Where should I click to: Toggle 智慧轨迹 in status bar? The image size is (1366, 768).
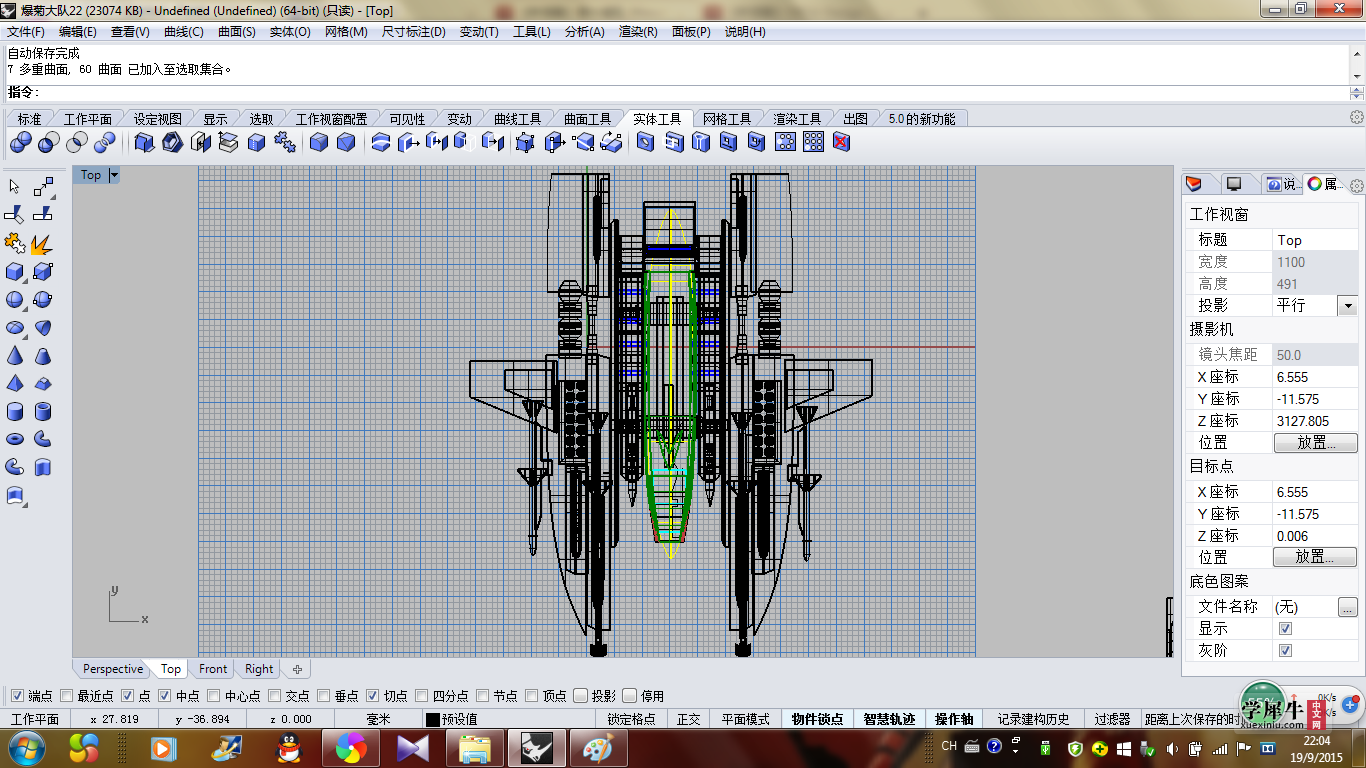(889, 719)
